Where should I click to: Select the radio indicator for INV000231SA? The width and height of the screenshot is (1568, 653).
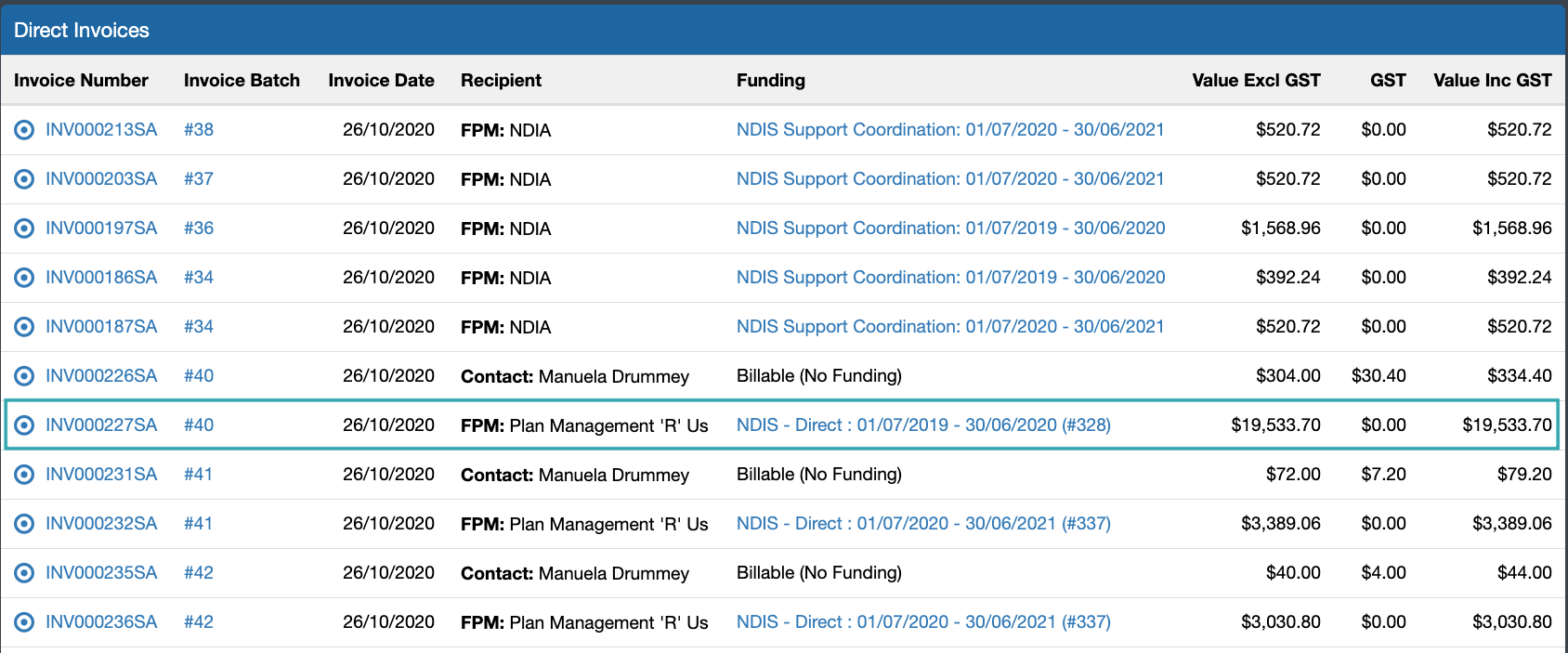click(24, 474)
